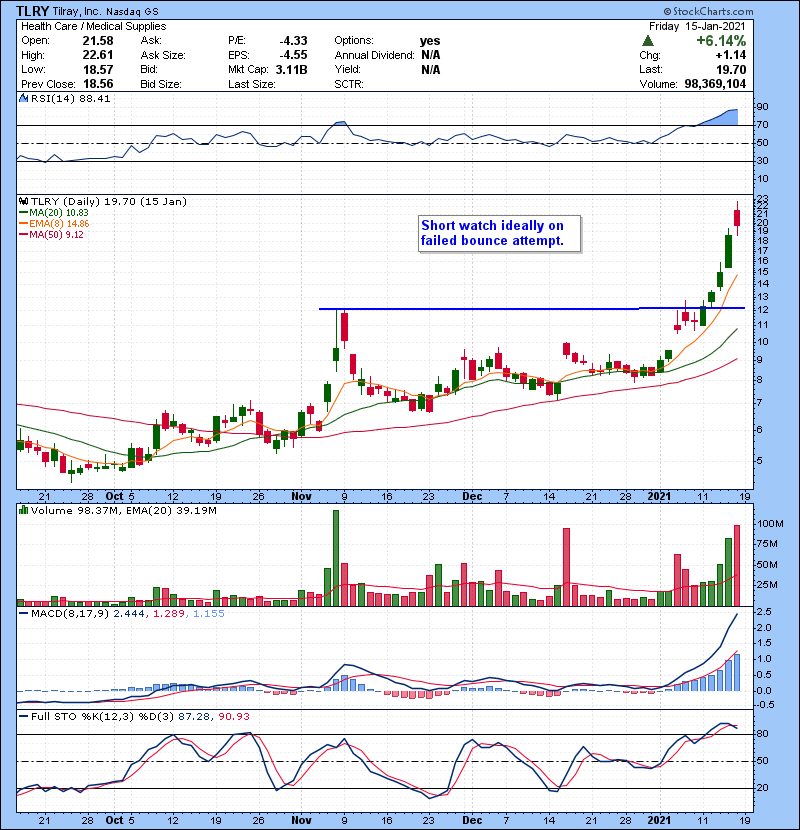
Task: Click the Tilray, Inc. company name
Action: (x=77, y=12)
